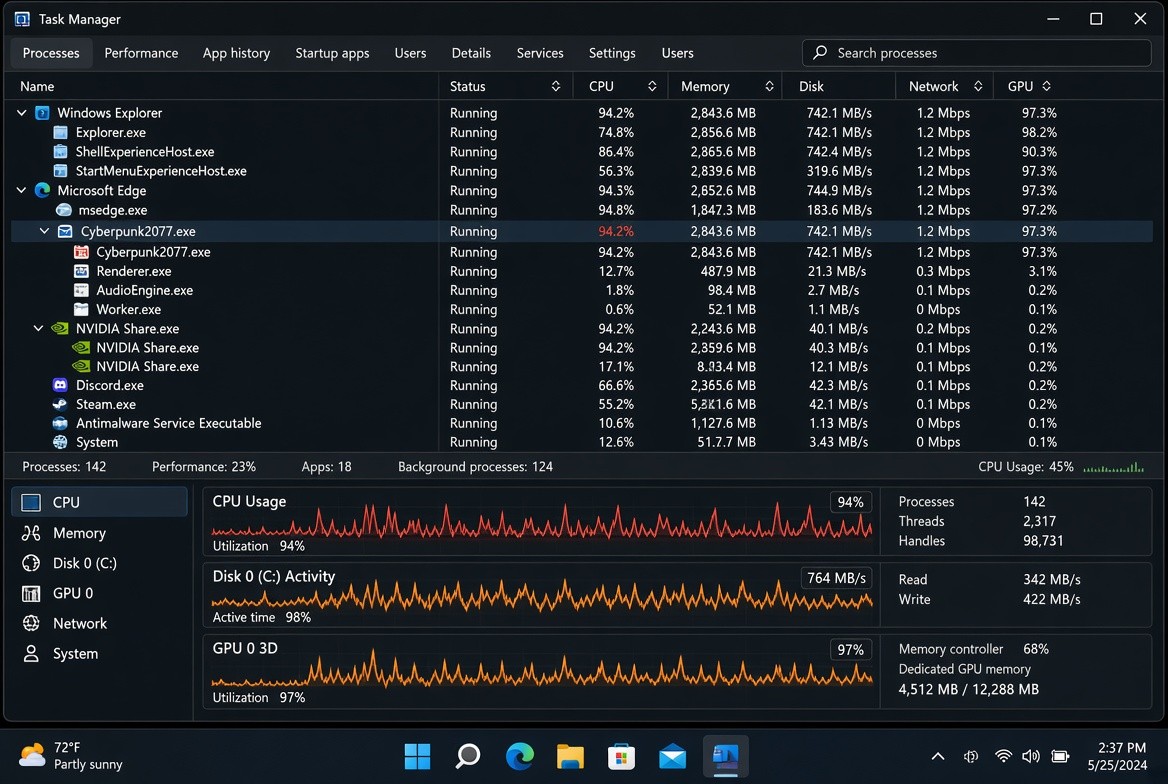This screenshot has width=1168, height=784.
Task: Click '4,512 MB / 12,288 MB' GPU memory text
Action: [x=968, y=689]
